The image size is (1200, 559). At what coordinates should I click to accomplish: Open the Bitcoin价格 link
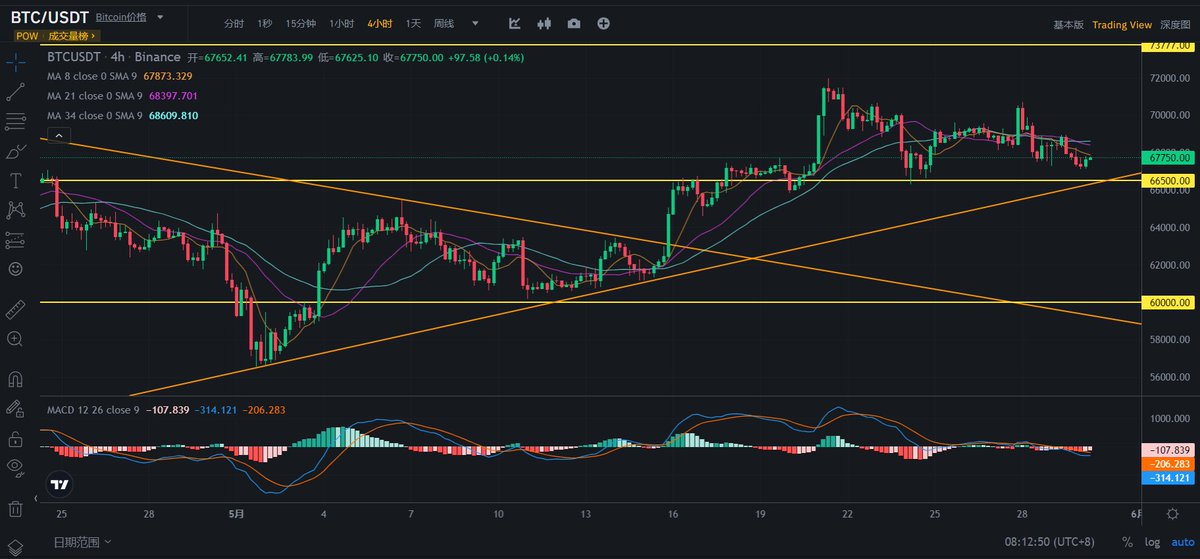coord(122,17)
